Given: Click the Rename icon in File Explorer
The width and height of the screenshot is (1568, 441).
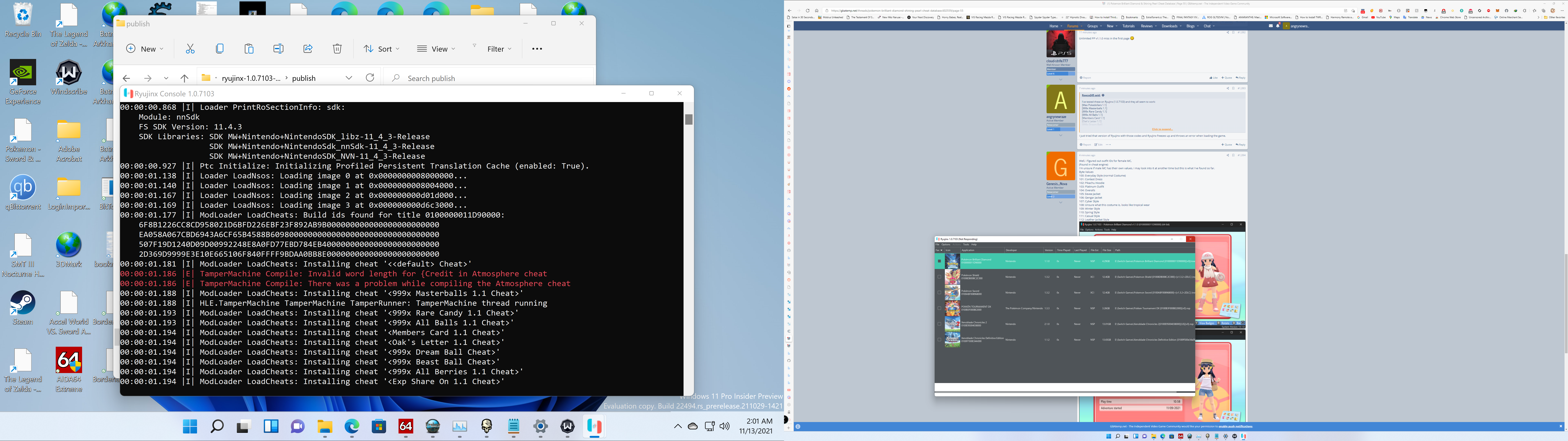Looking at the screenshot, I should tap(278, 49).
